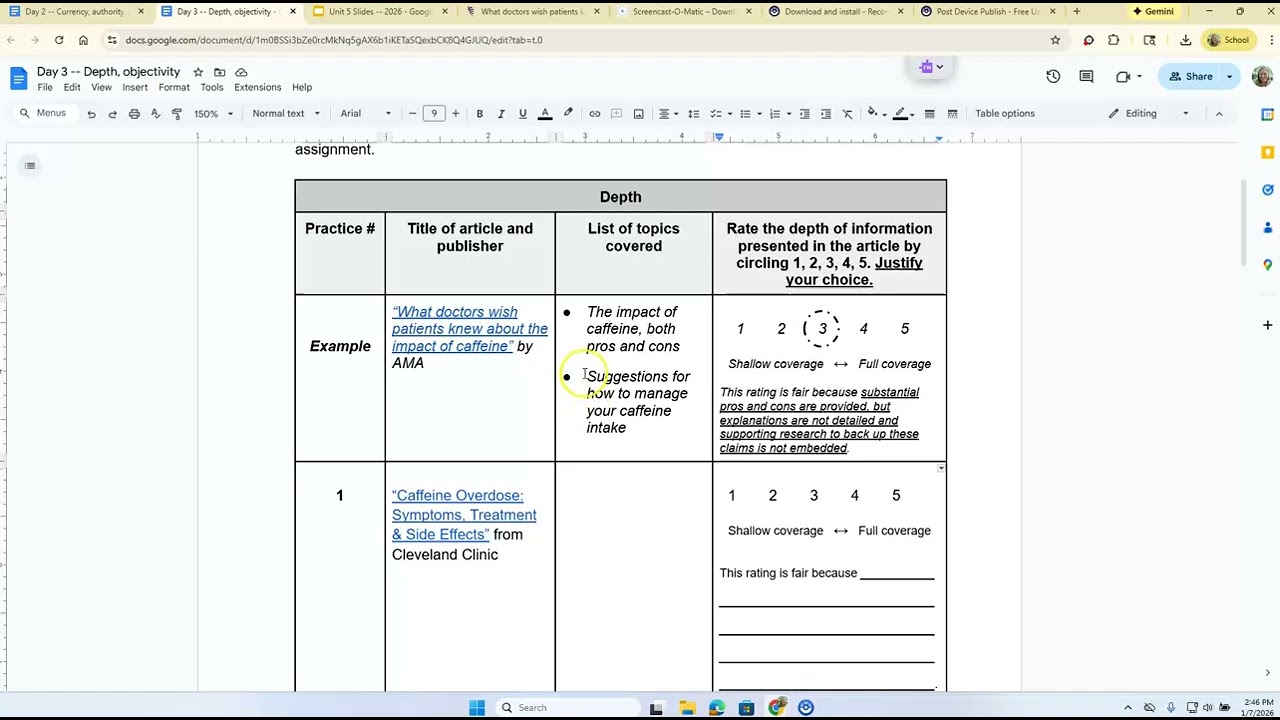Toggle underline formatting

(x=522, y=114)
